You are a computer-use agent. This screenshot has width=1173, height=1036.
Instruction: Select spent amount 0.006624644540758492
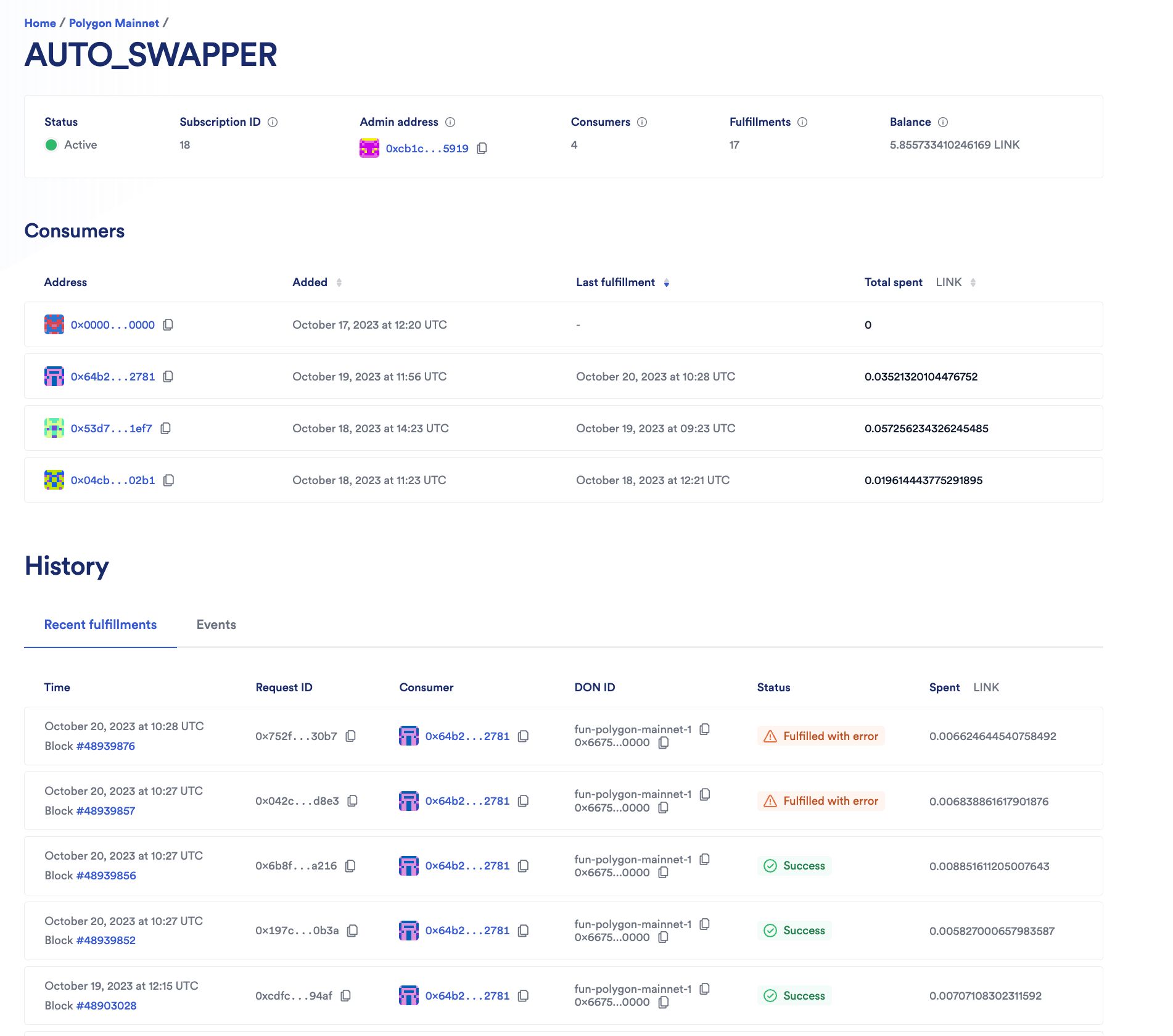(x=992, y=736)
